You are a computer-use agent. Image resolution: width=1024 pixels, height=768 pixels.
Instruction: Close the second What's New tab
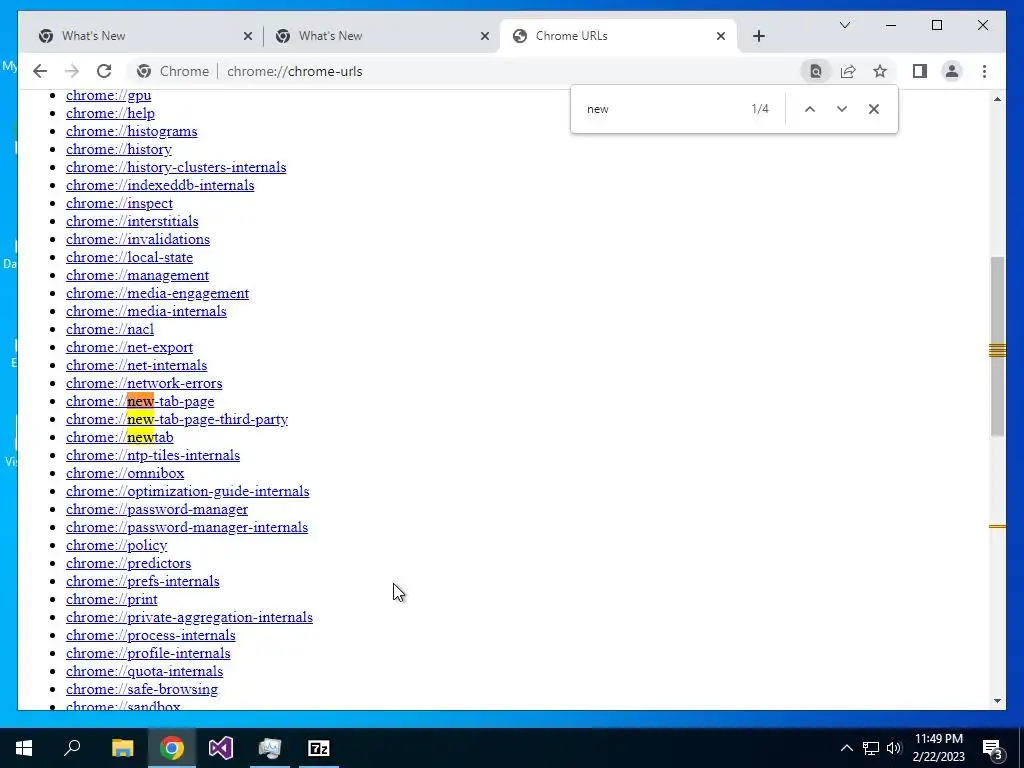pos(485,36)
